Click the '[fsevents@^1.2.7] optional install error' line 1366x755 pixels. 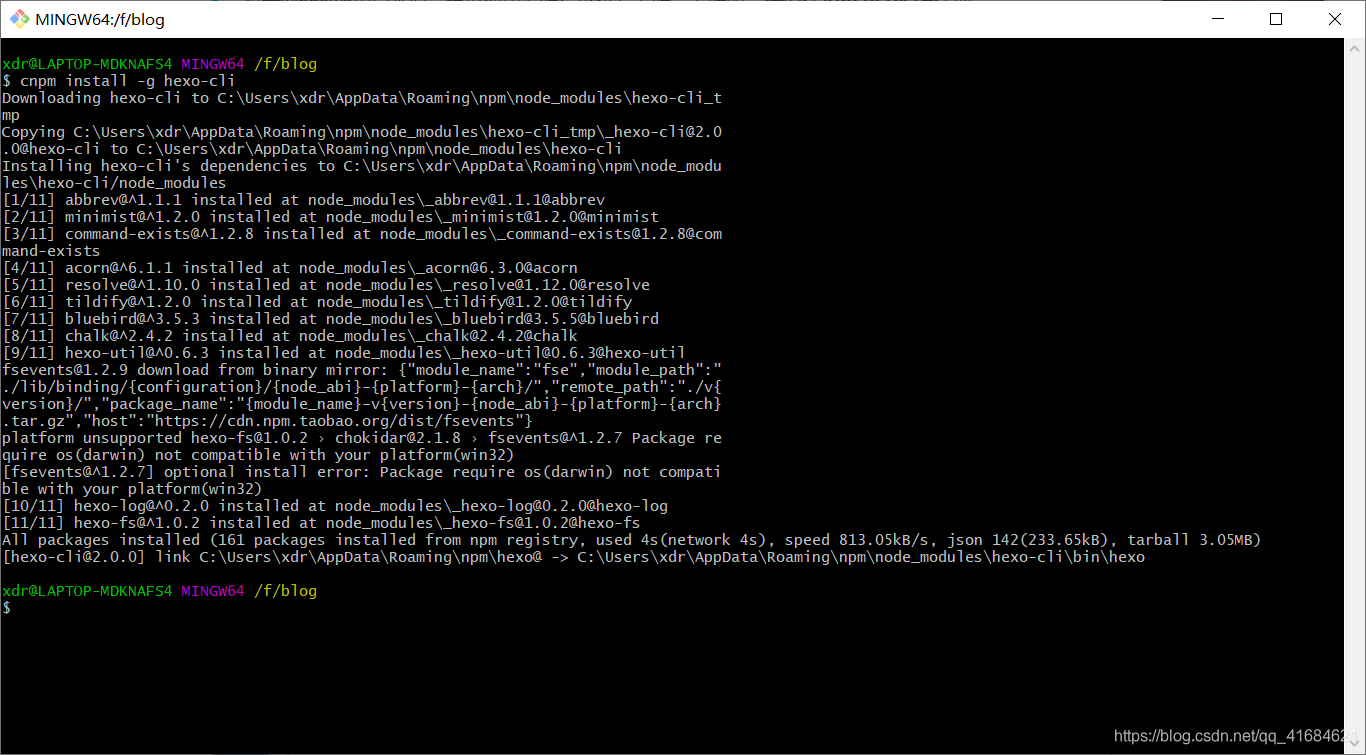(362, 472)
